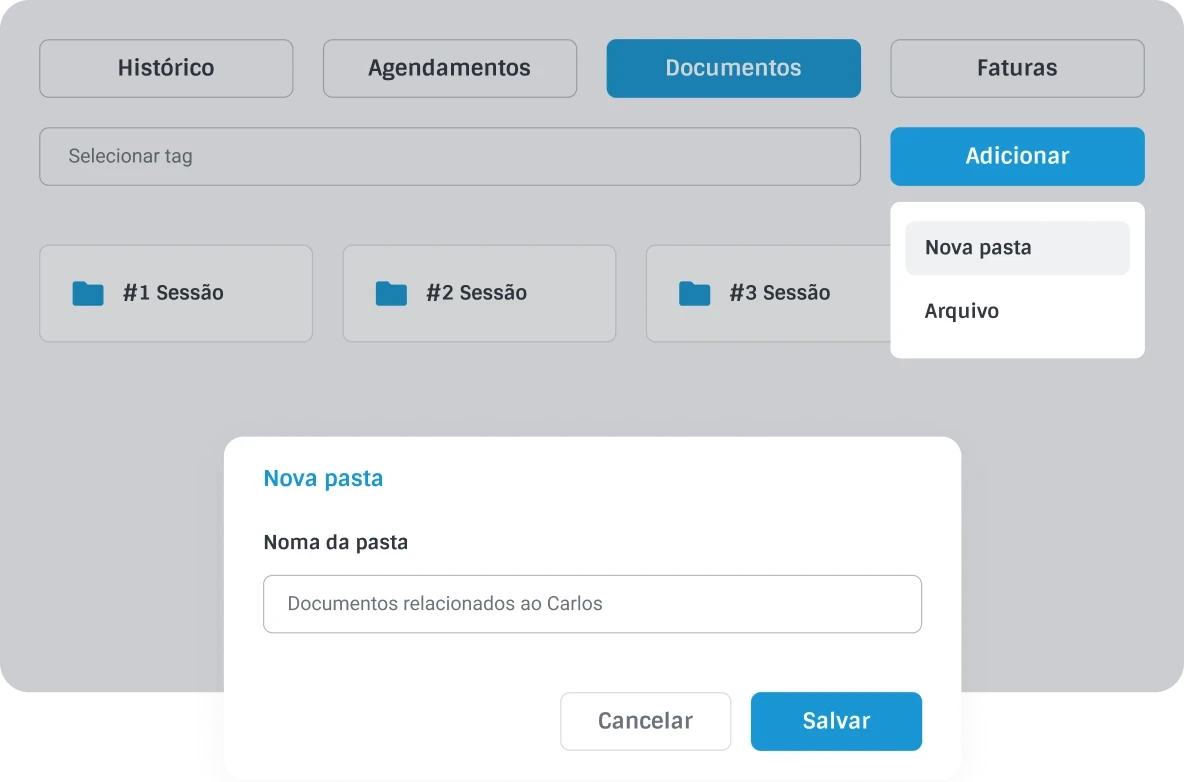Viewport: 1184px width, 782px height.
Task: Switch to the Agendamentos tab
Action: 449,68
